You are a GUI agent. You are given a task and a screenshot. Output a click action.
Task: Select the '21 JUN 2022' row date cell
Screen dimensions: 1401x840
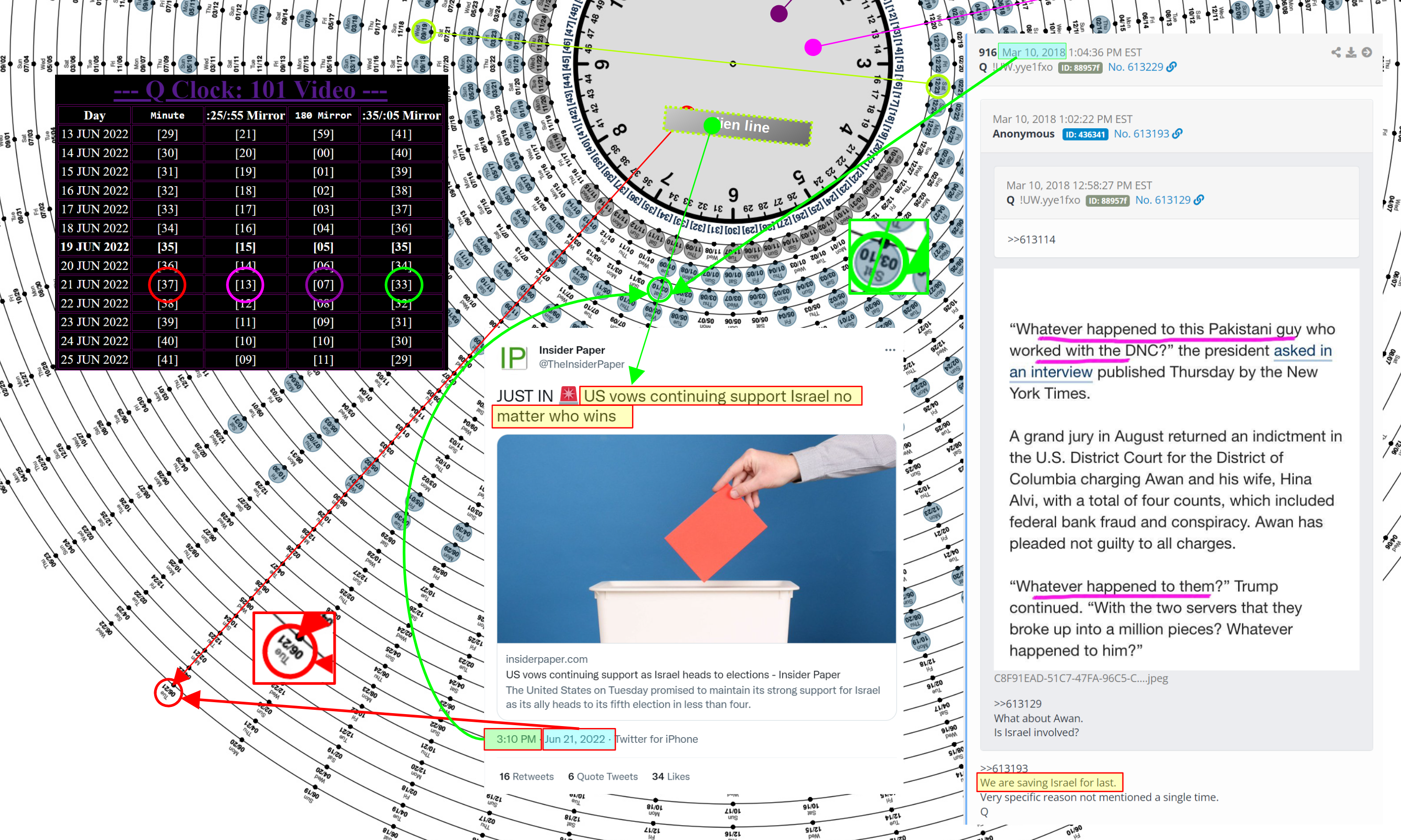point(94,284)
